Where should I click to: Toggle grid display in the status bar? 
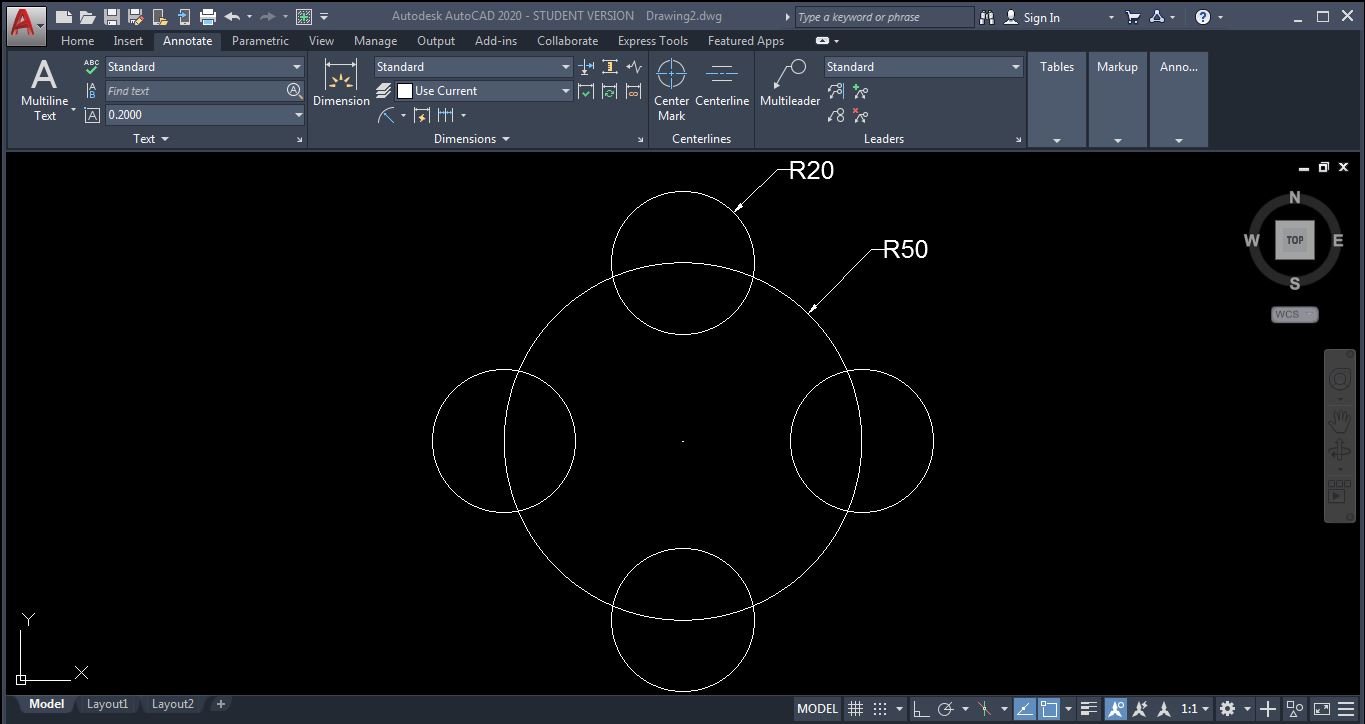(x=856, y=708)
